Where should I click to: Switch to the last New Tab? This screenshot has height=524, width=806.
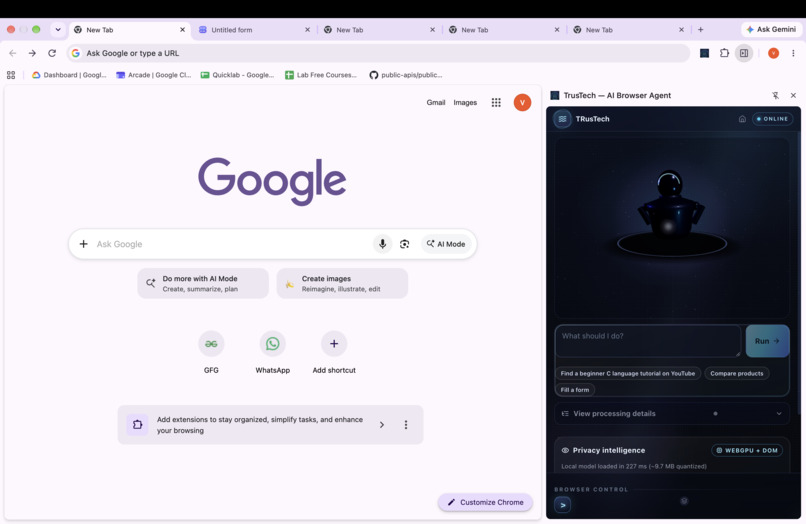point(627,30)
